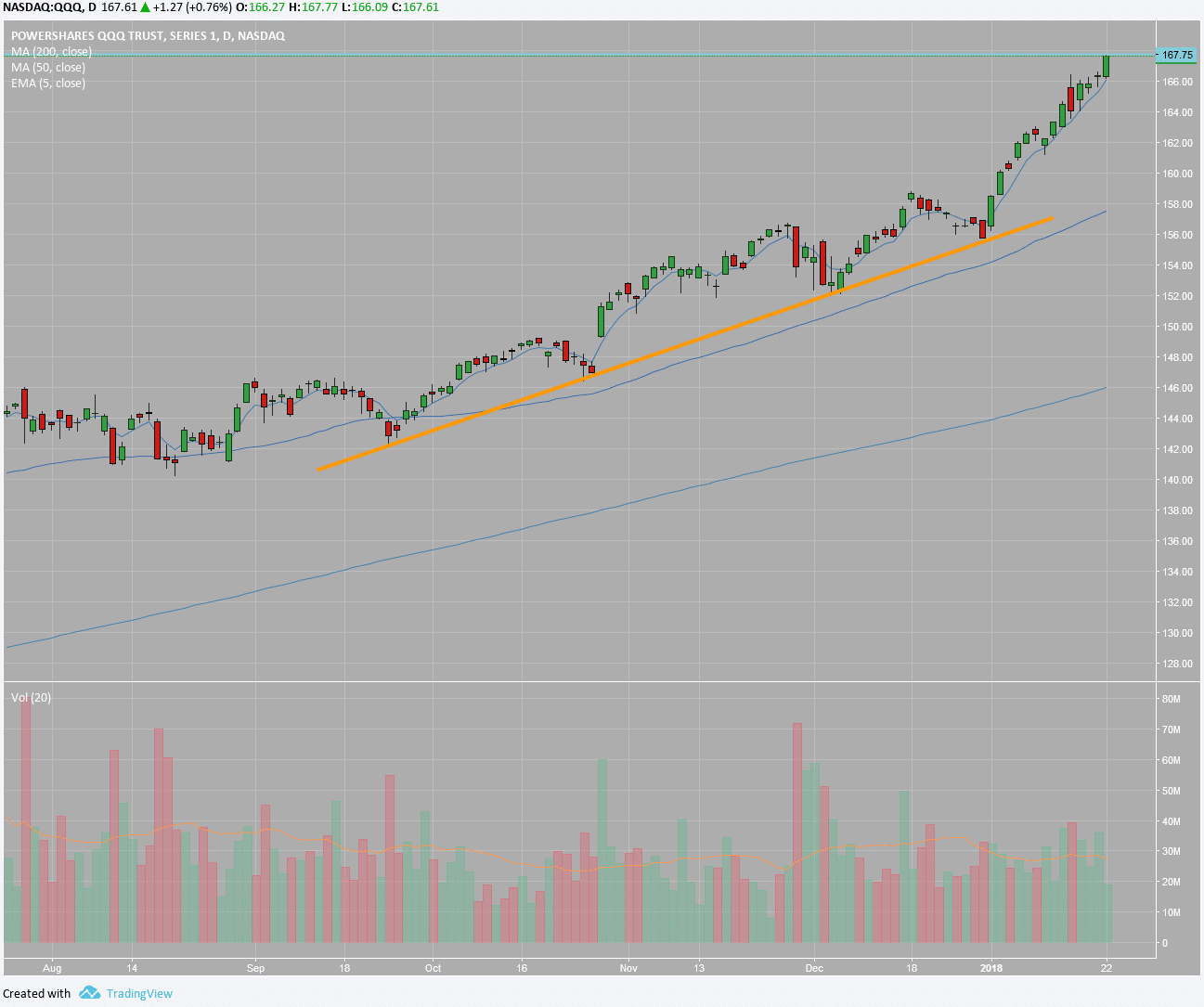The image size is (1204, 1007).
Task: Click the O:166.27 open value
Action: coord(262,7)
